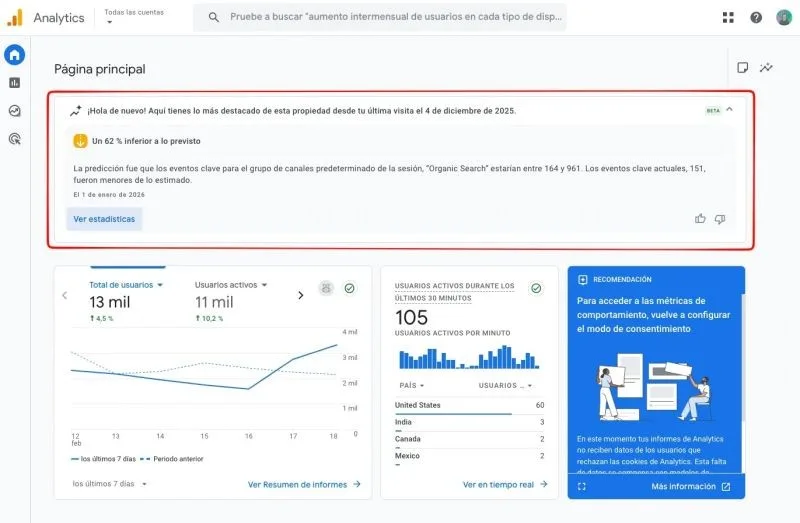Click the Mexico country row
Viewport: 800px width, 523px height.
pos(469,457)
